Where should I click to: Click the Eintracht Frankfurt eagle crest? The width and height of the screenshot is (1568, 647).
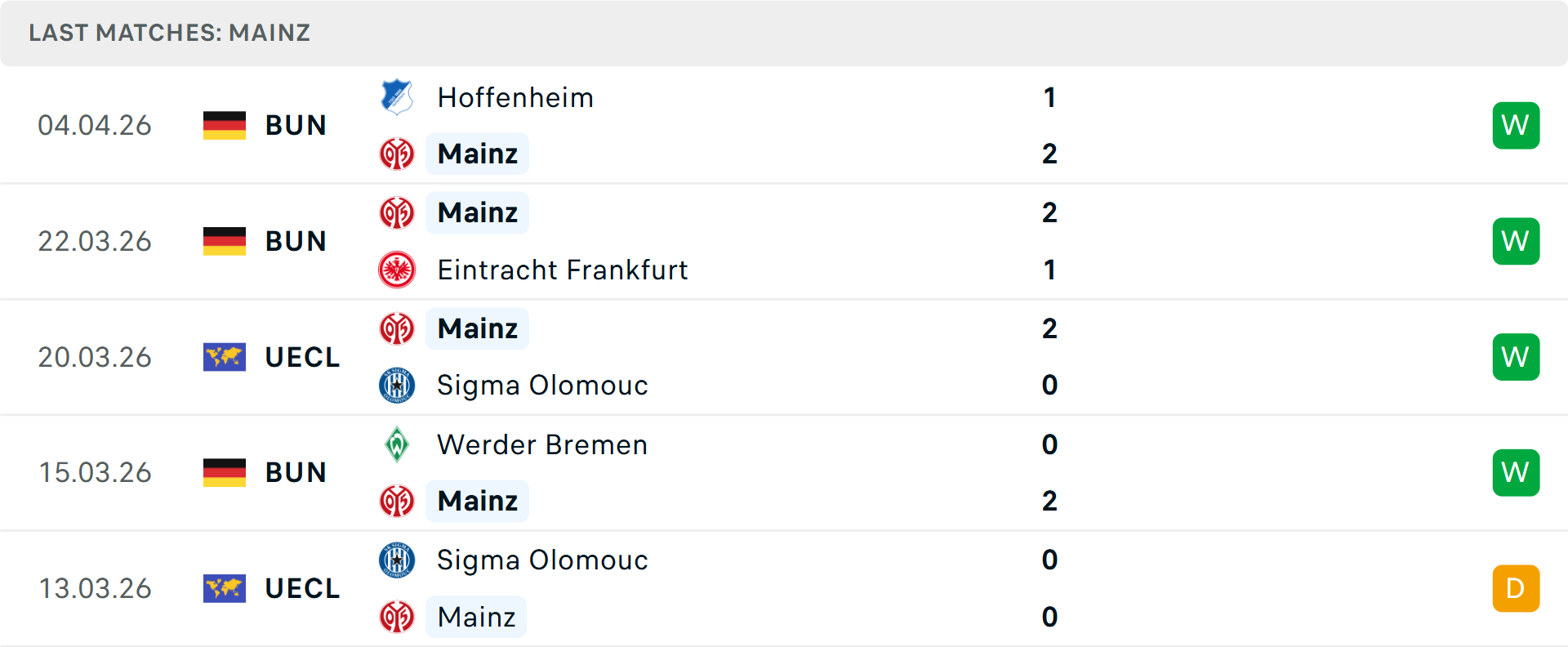(x=397, y=270)
